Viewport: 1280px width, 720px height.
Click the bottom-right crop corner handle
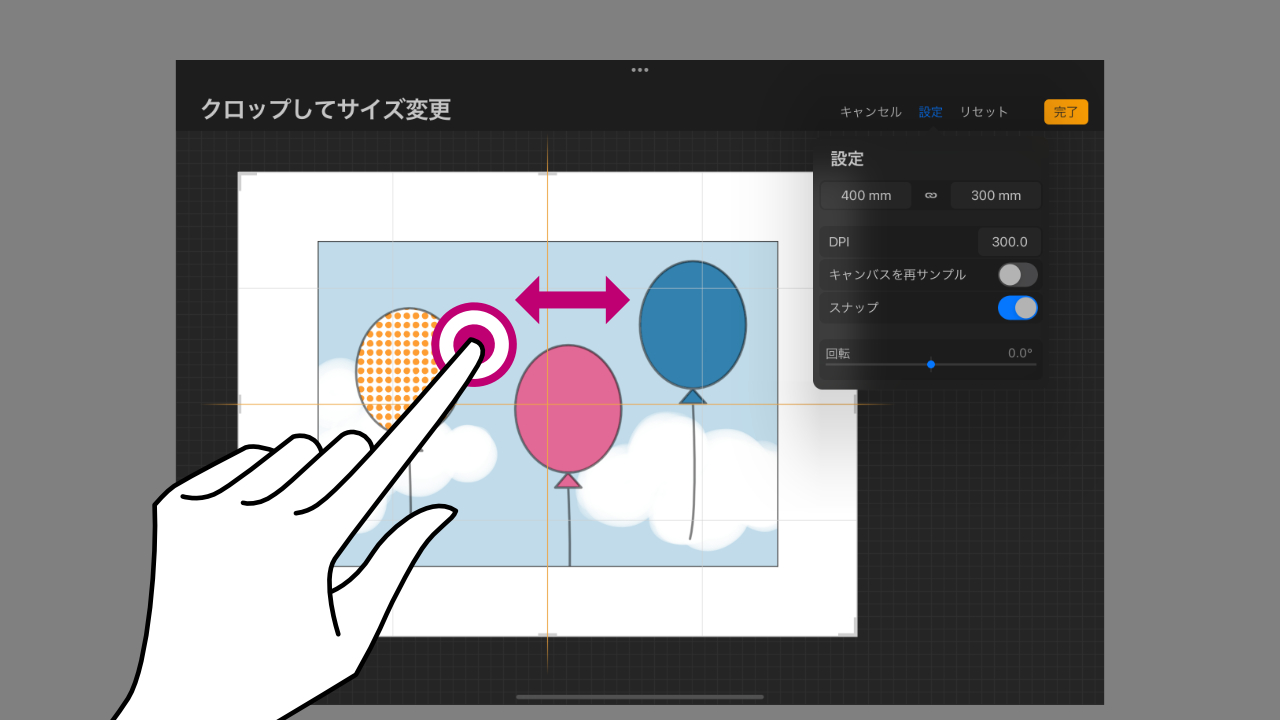[848, 628]
